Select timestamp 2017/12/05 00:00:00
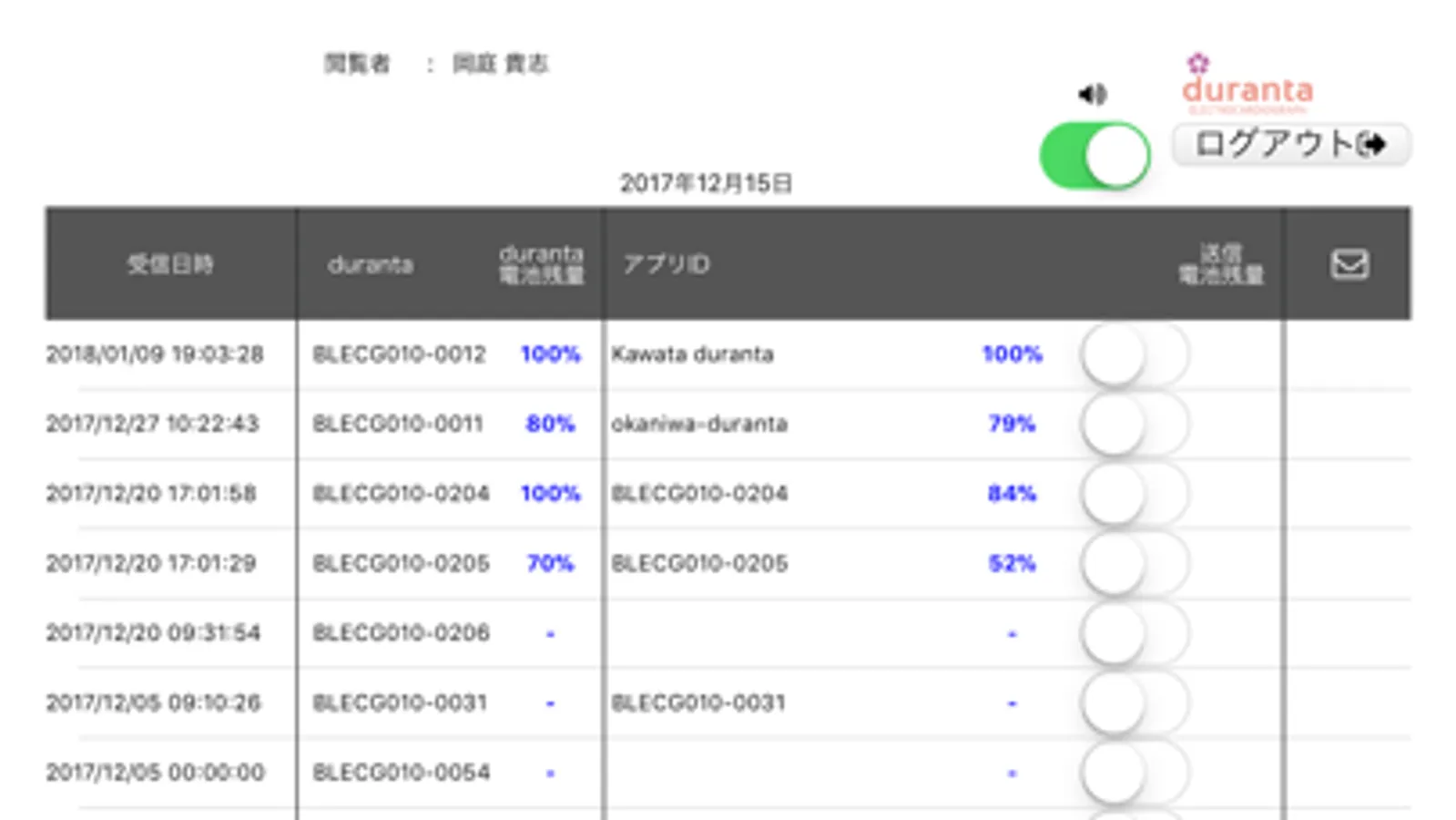This screenshot has width=1456, height=820. [155, 773]
